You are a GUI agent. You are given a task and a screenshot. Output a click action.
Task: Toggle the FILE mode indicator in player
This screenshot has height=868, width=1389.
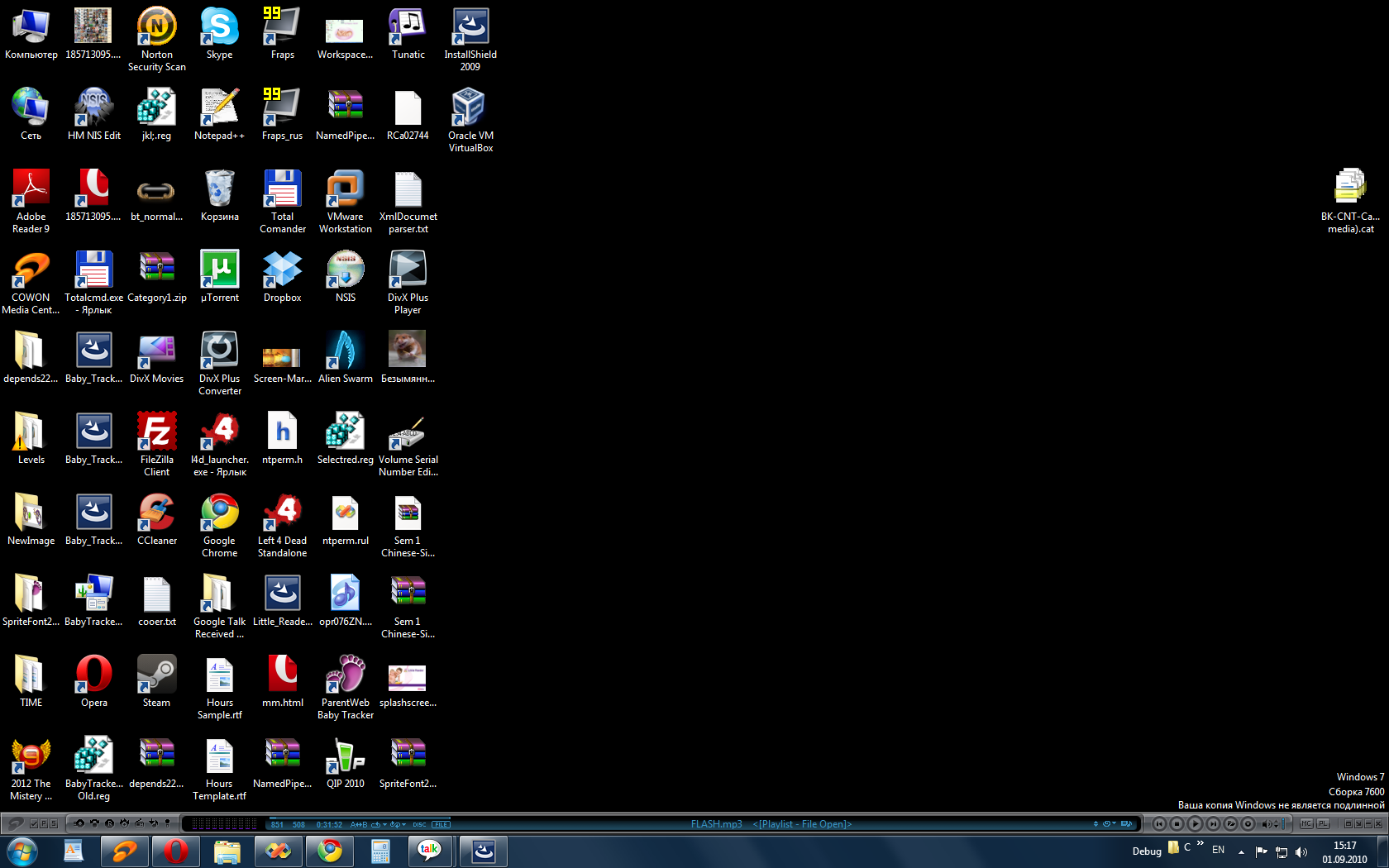pyautogui.click(x=441, y=824)
